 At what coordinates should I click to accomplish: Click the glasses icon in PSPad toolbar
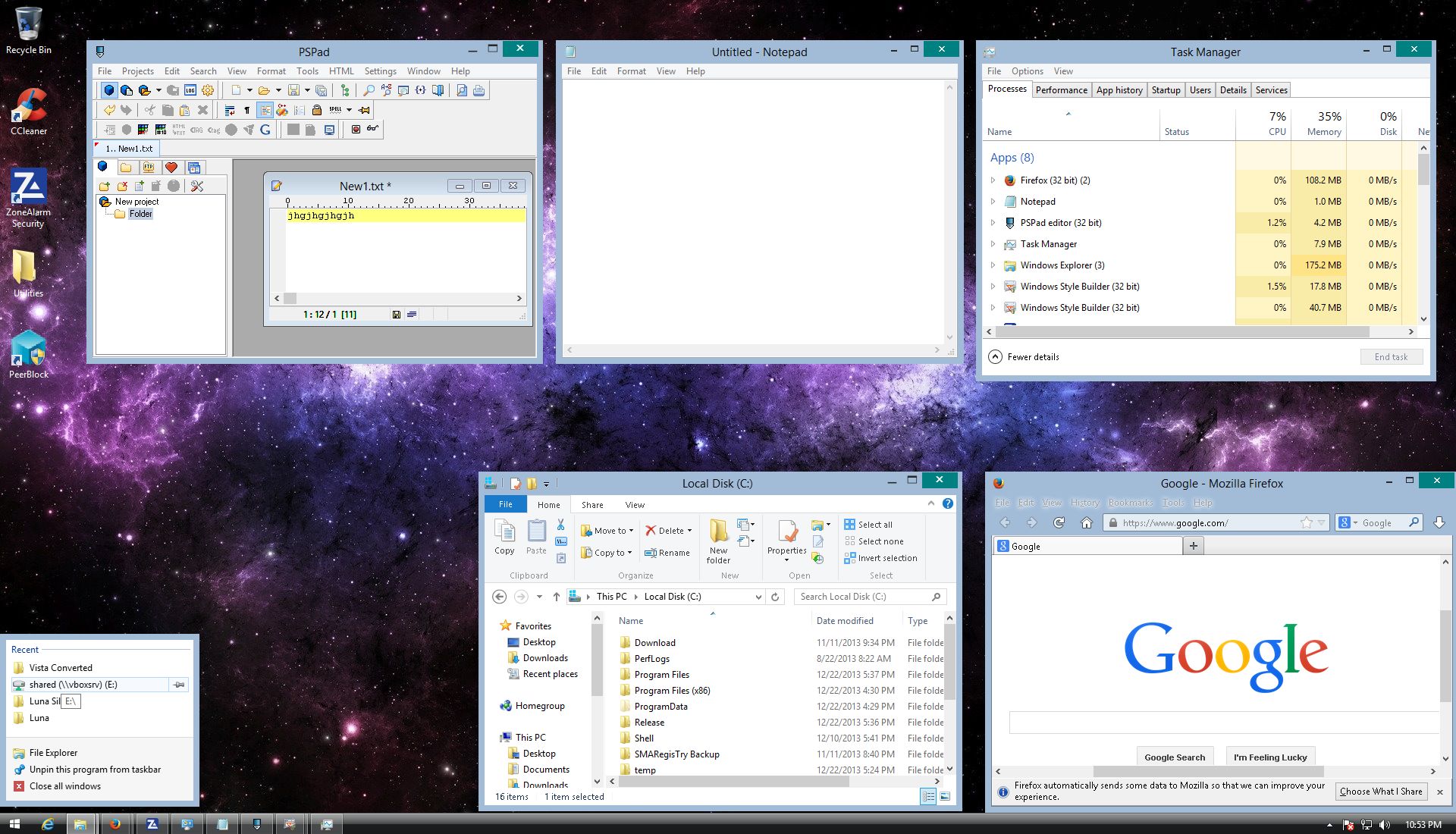[372, 128]
